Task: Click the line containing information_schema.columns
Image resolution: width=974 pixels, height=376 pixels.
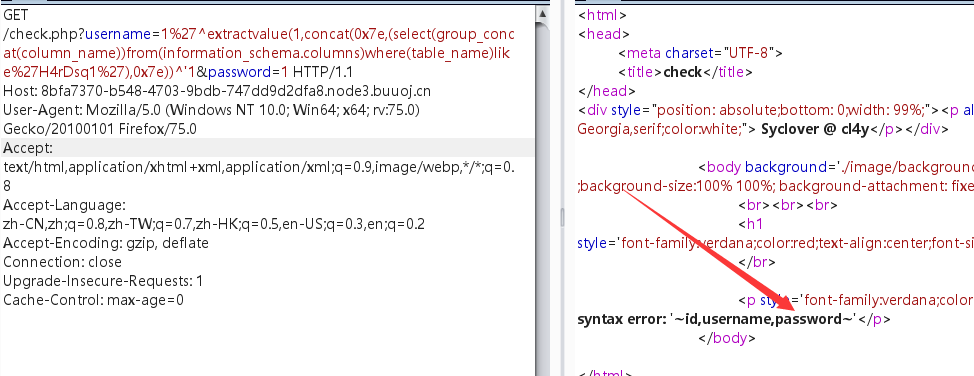Action: [258, 53]
